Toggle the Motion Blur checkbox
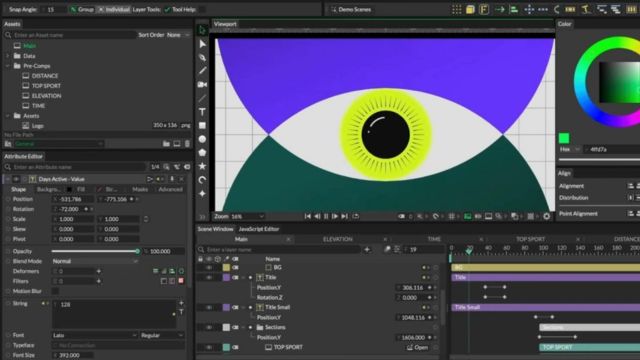The width and height of the screenshot is (640, 360). (55, 291)
